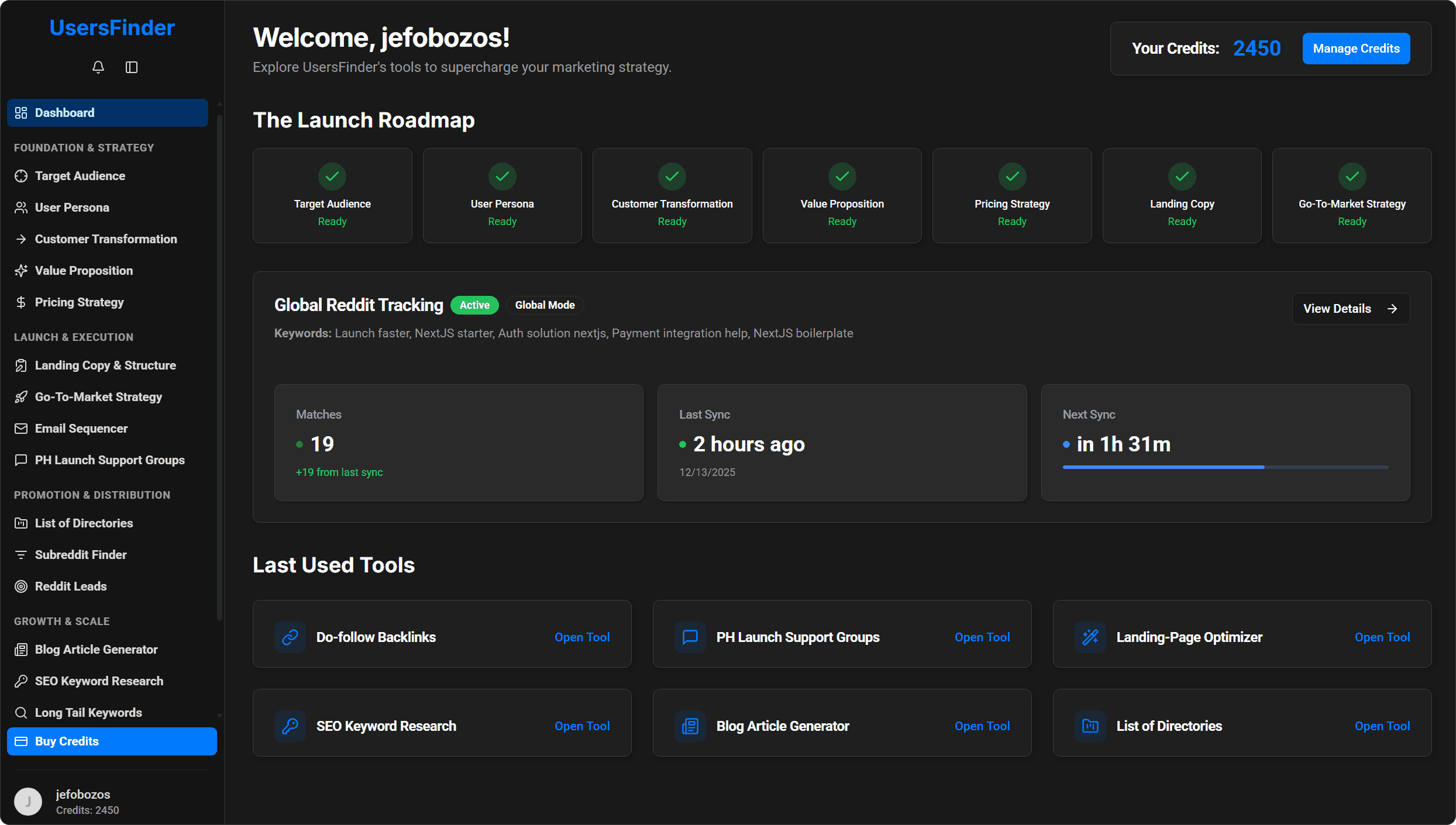Open Pricing Strategy via dollar icon
This screenshot has width=1456, height=825.
coord(21,302)
